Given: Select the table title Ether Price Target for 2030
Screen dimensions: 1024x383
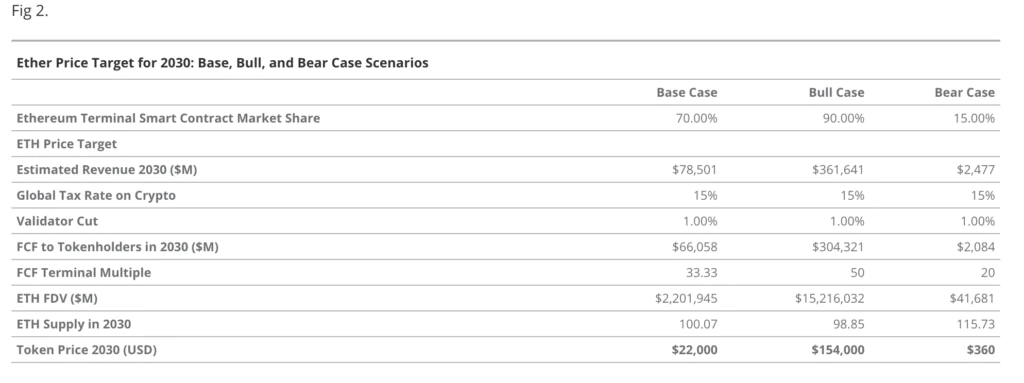Looking at the screenshot, I should pyautogui.click(x=222, y=63).
